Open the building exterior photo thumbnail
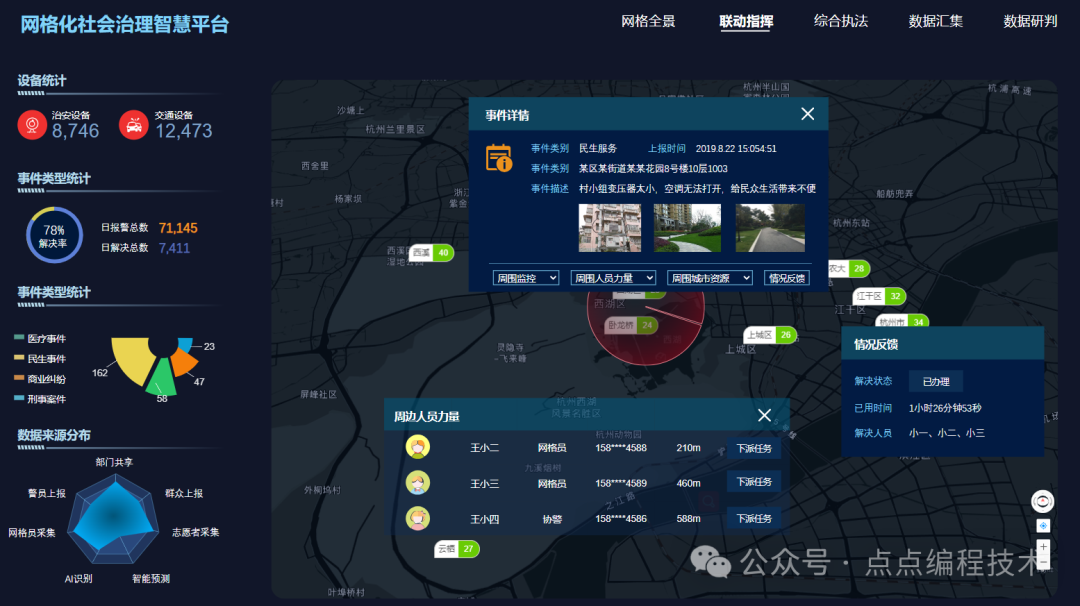Viewport: 1080px width, 606px height. coord(610,227)
